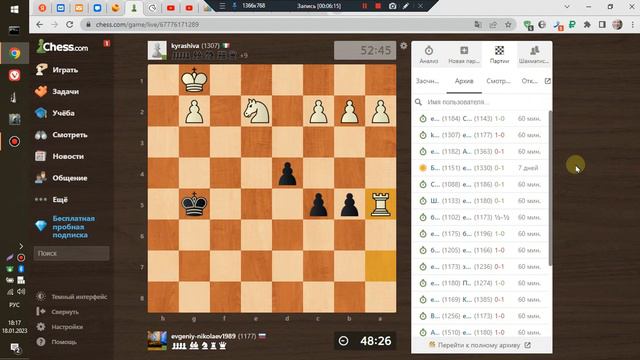This screenshot has height=360, width=640.
Task: Click the chess.com URL address bar
Action: (x=278, y=24)
